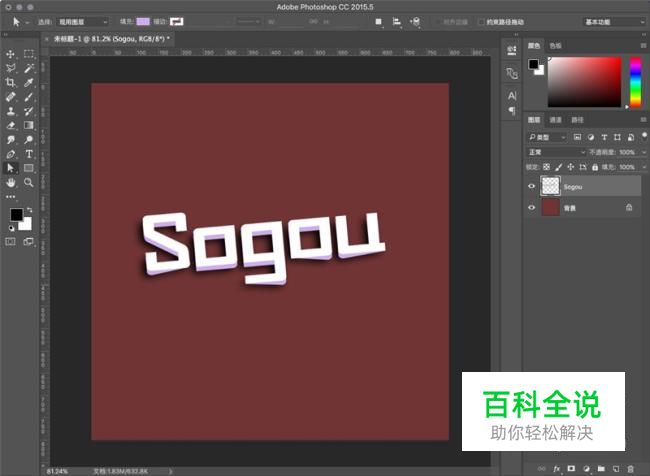Open the Adjustments collapsed panel icon
Screen dimensions: 650x476
point(512,73)
